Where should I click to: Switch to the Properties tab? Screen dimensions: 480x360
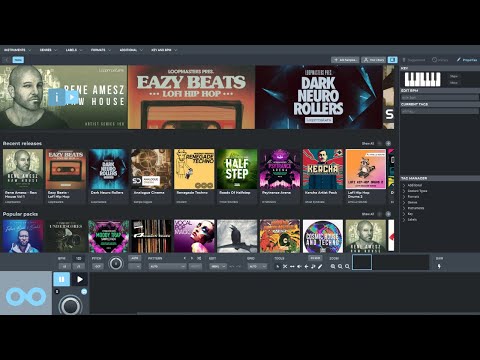[x=467, y=60]
